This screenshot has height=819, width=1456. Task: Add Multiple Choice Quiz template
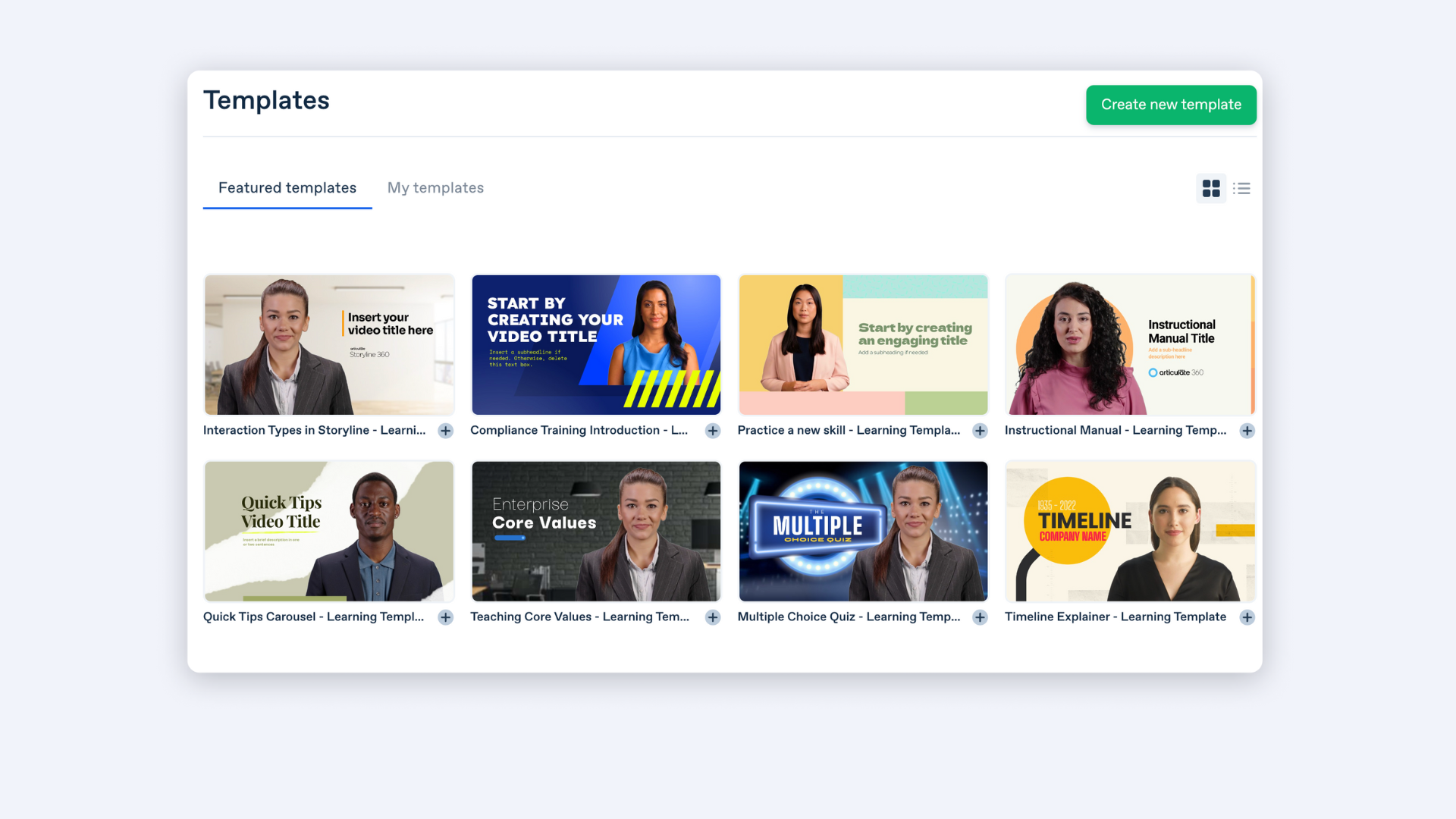point(980,617)
